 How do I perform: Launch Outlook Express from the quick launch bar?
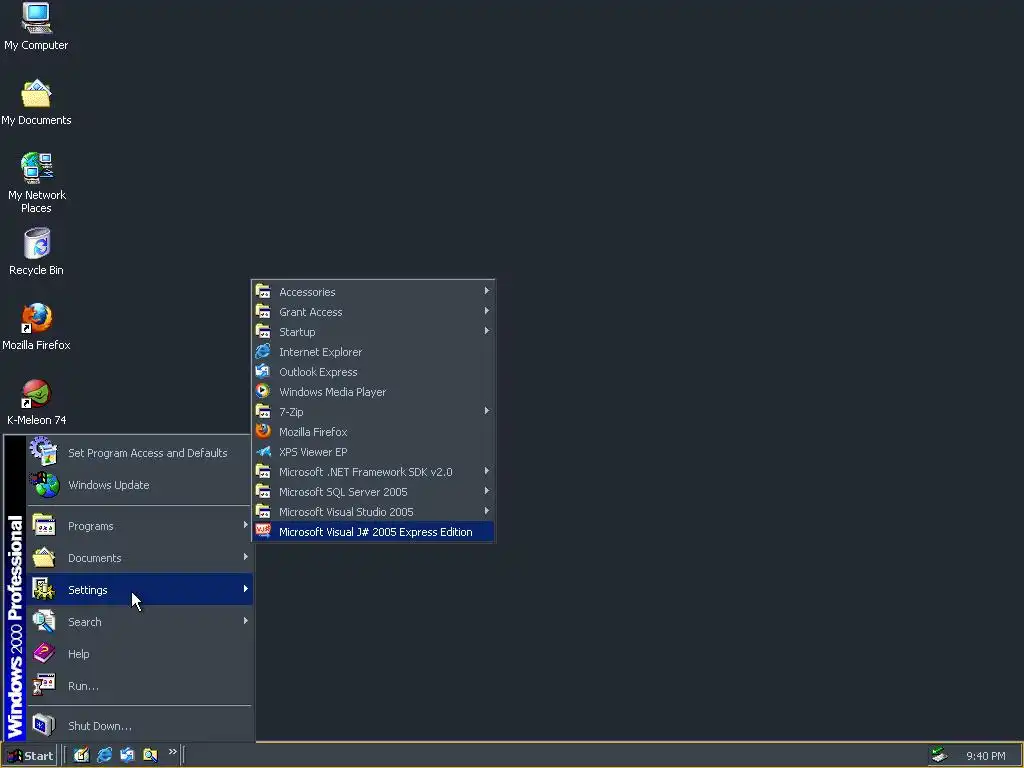(127, 755)
